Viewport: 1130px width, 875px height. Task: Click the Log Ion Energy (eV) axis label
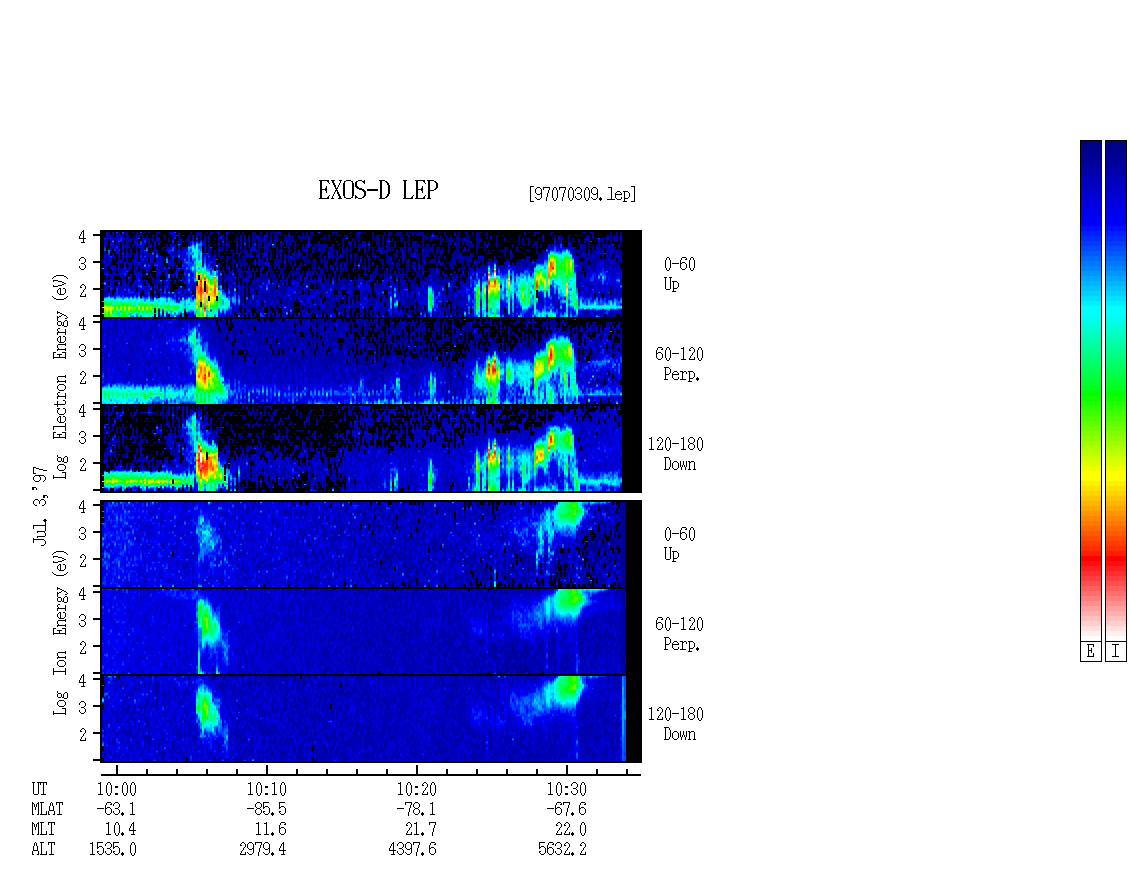click(x=61, y=633)
